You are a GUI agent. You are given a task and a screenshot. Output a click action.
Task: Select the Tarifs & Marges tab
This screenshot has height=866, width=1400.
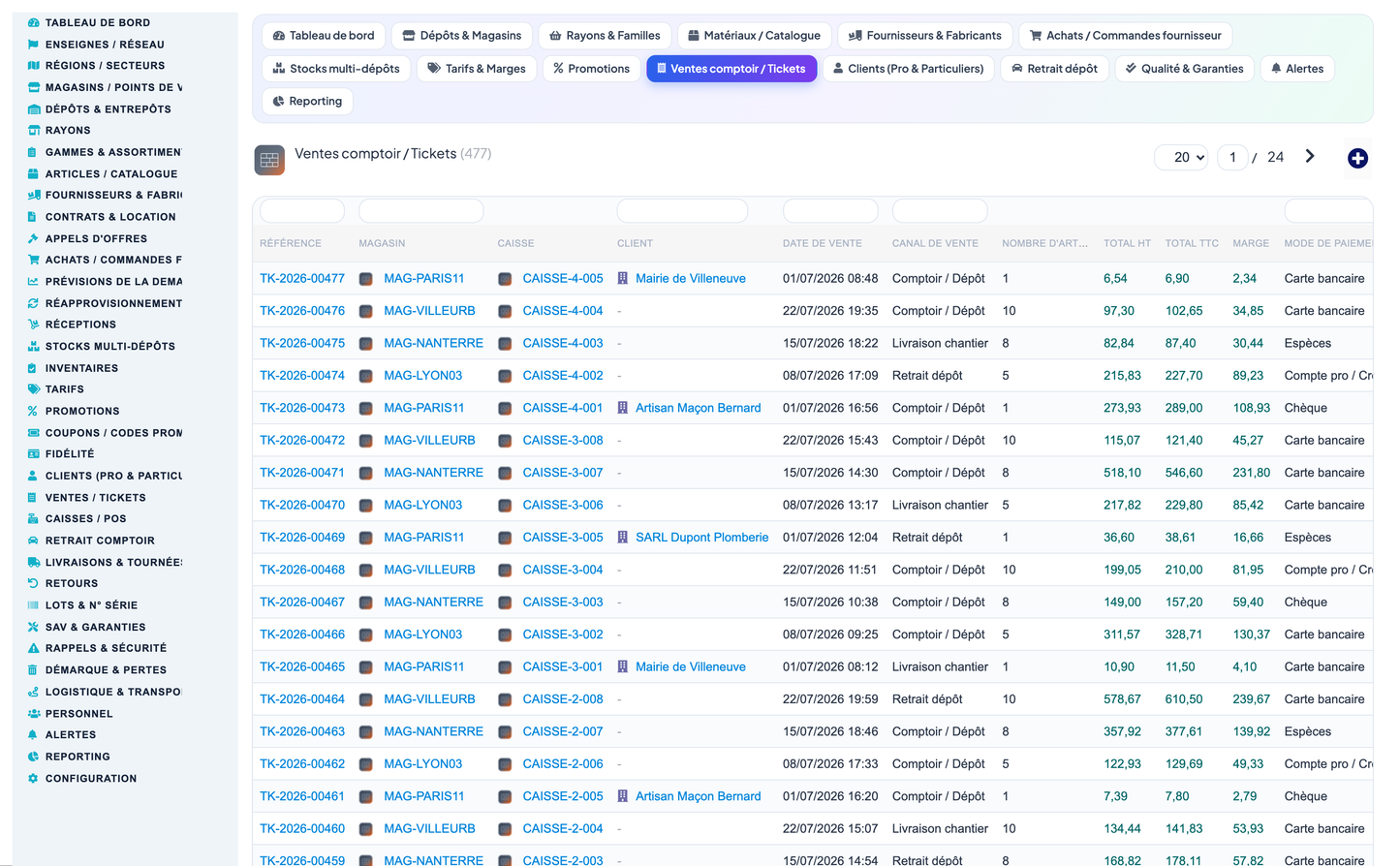[477, 69]
